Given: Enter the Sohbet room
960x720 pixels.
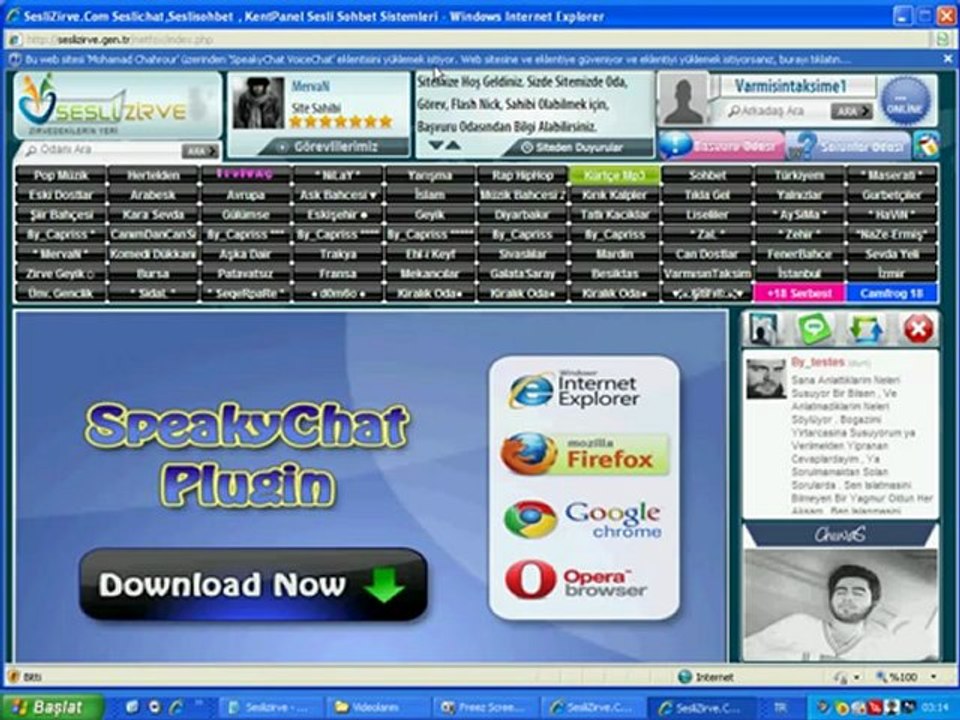Looking at the screenshot, I should click(x=707, y=175).
